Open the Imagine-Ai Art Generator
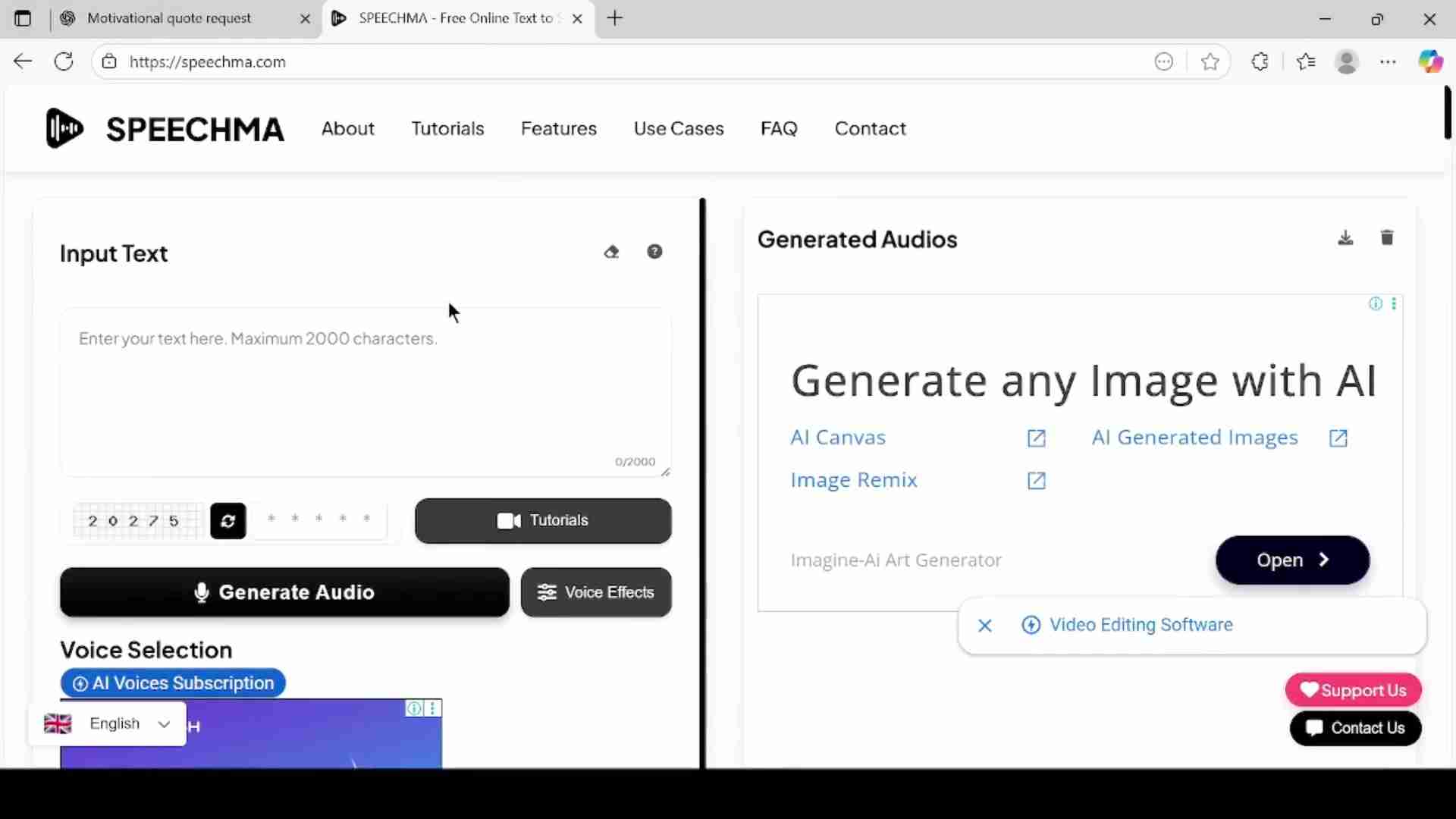 coord(1291,560)
